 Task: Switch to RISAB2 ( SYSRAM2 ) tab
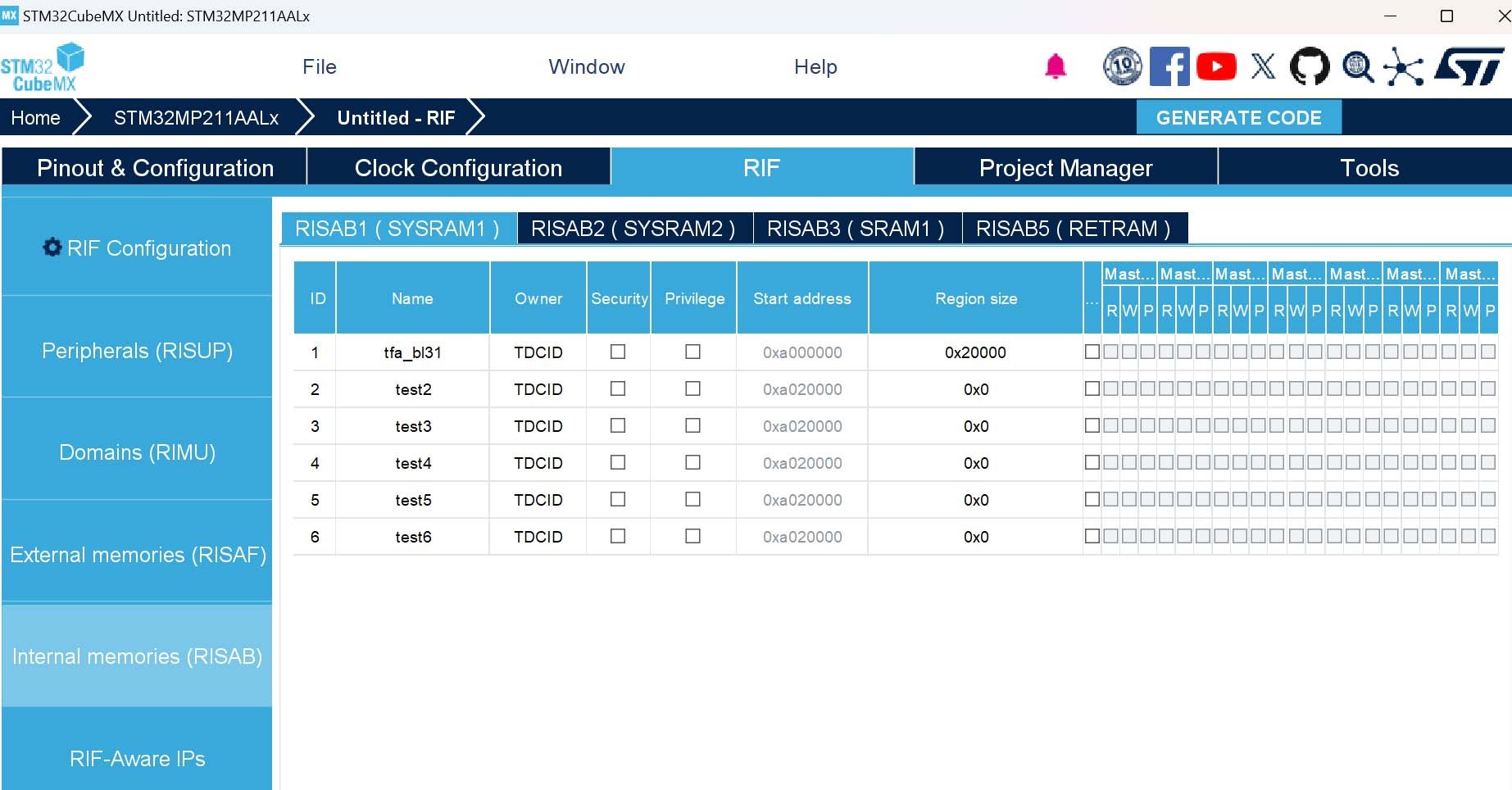tap(633, 229)
